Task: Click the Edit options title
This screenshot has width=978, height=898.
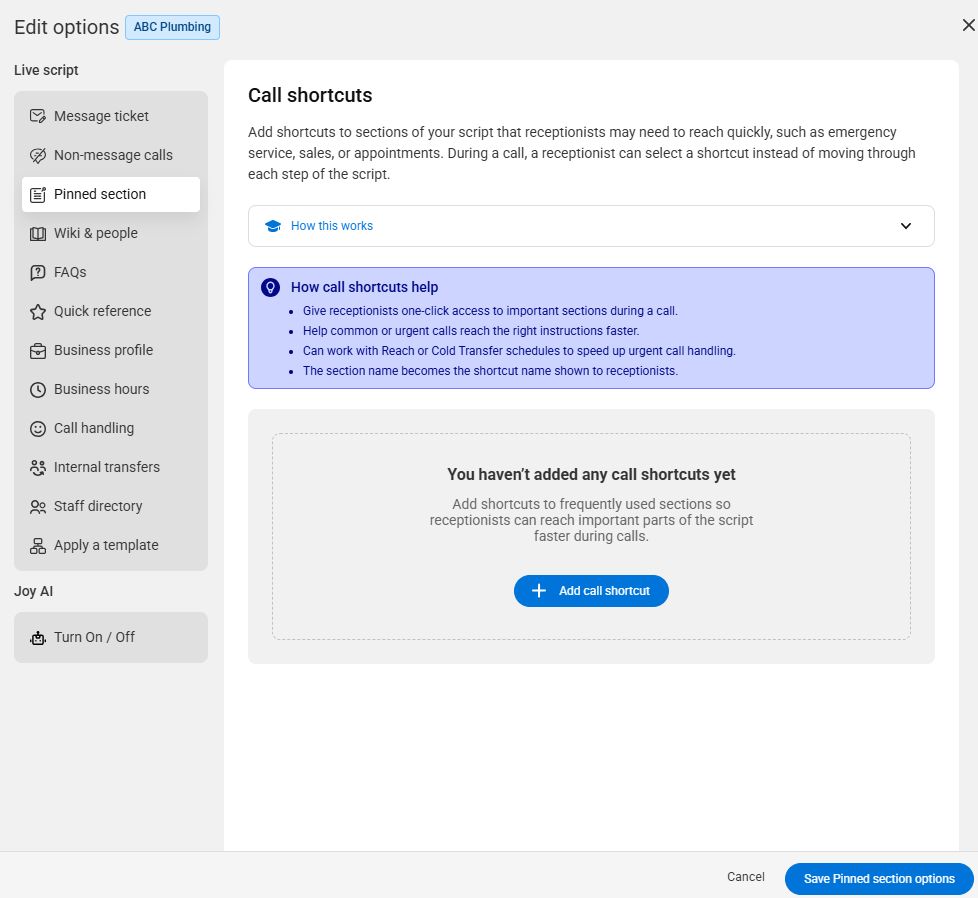Action: tap(67, 27)
